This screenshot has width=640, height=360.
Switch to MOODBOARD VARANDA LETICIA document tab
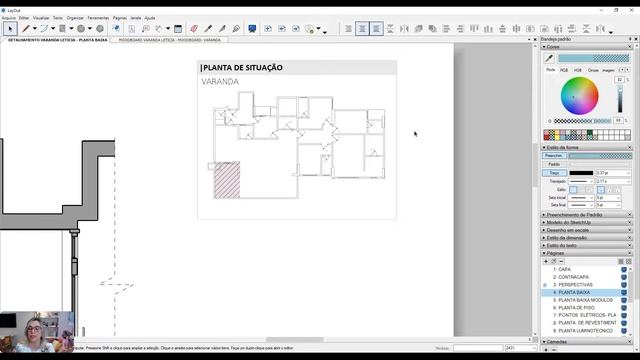click(x=169, y=40)
